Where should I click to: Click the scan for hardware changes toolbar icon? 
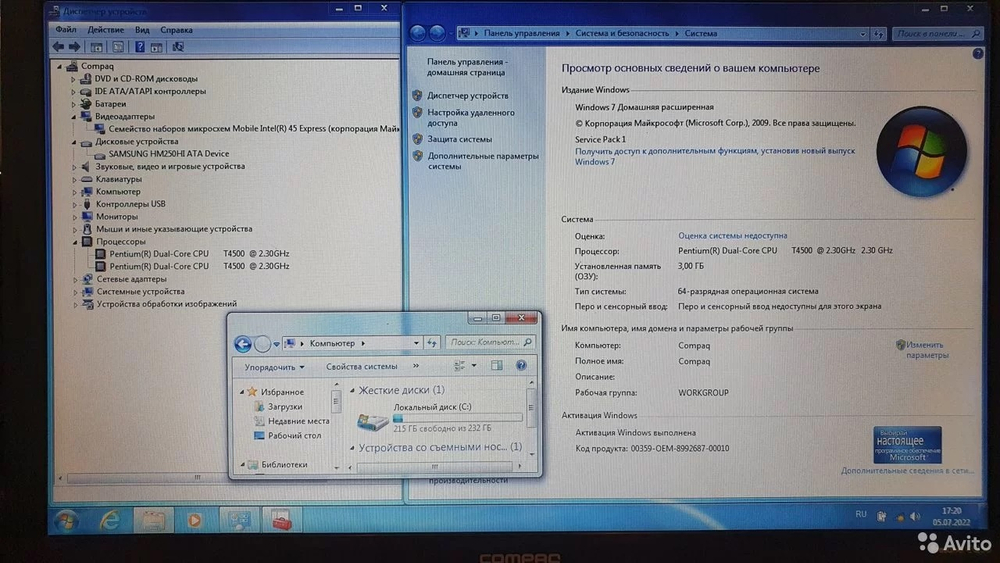[178, 47]
